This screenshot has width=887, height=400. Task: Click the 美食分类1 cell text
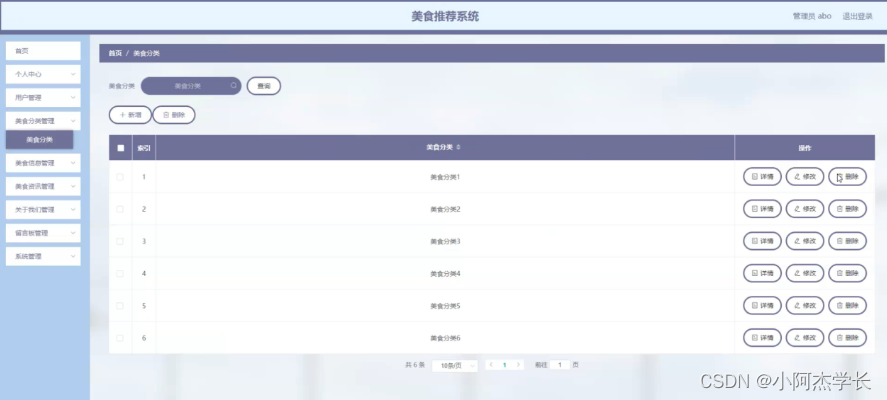point(445,177)
